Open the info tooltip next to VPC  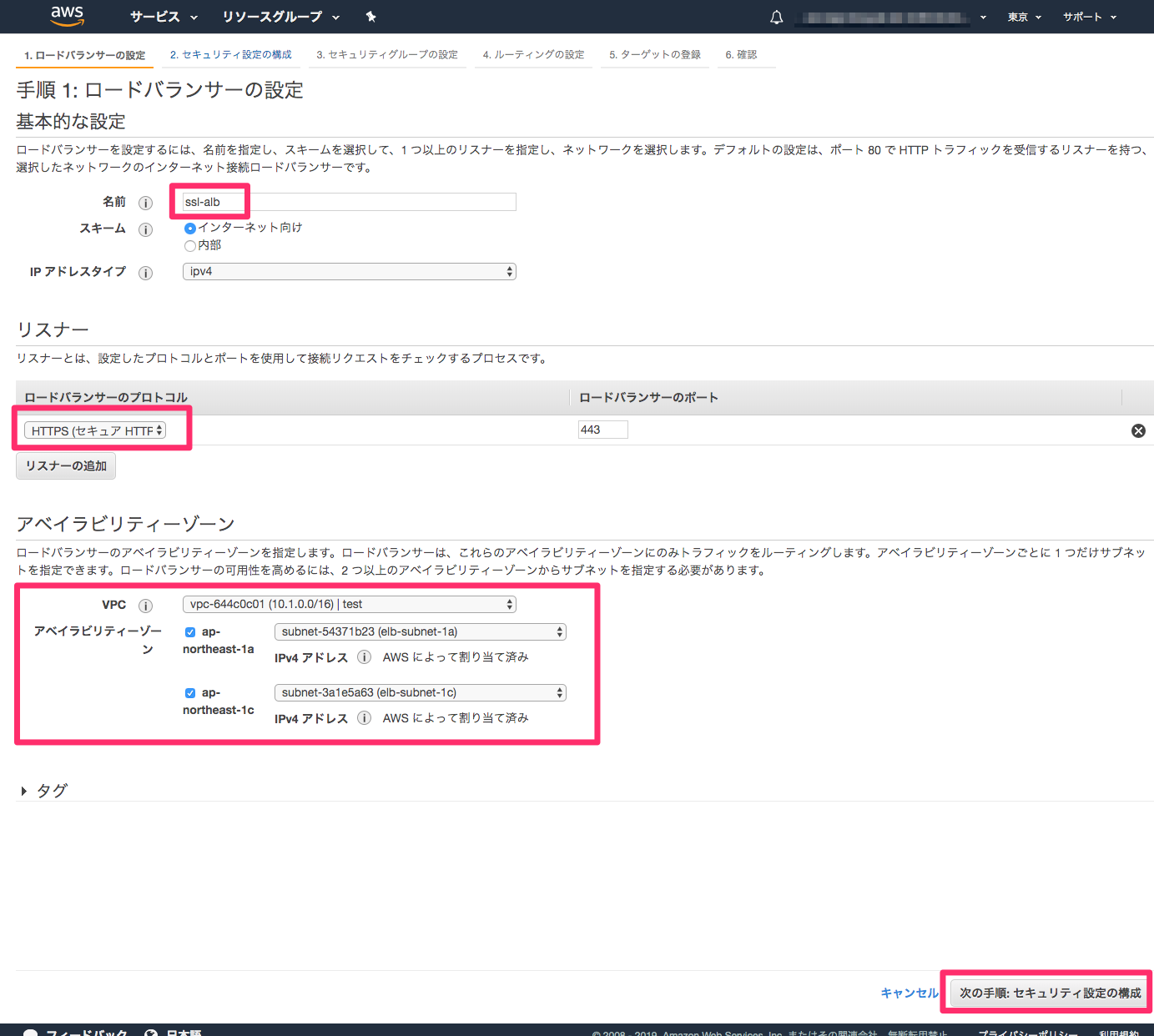tap(145, 605)
